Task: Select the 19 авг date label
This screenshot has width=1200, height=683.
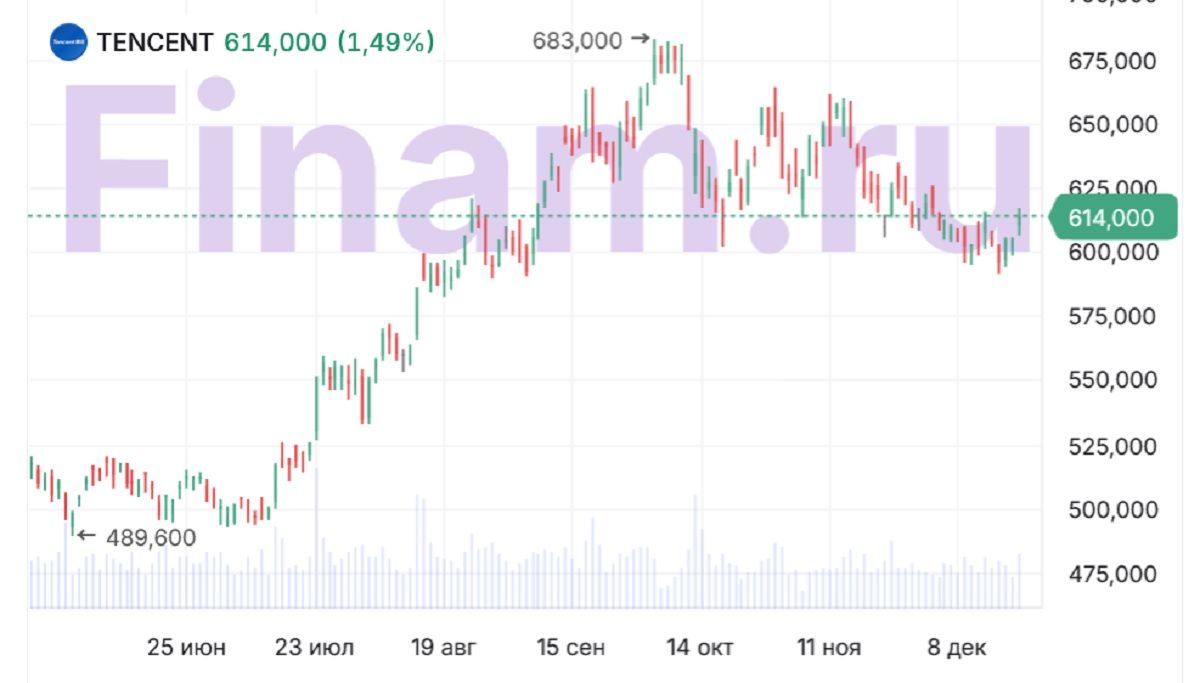Action: (x=444, y=648)
